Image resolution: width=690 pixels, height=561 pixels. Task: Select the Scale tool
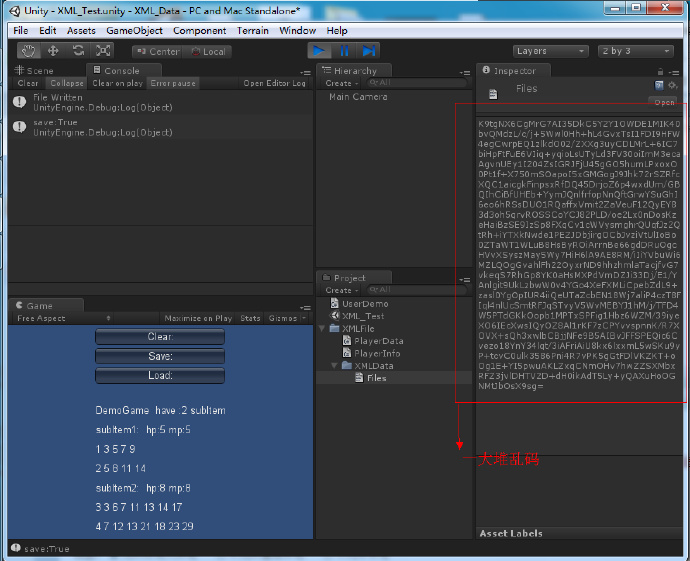click(x=103, y=51)
